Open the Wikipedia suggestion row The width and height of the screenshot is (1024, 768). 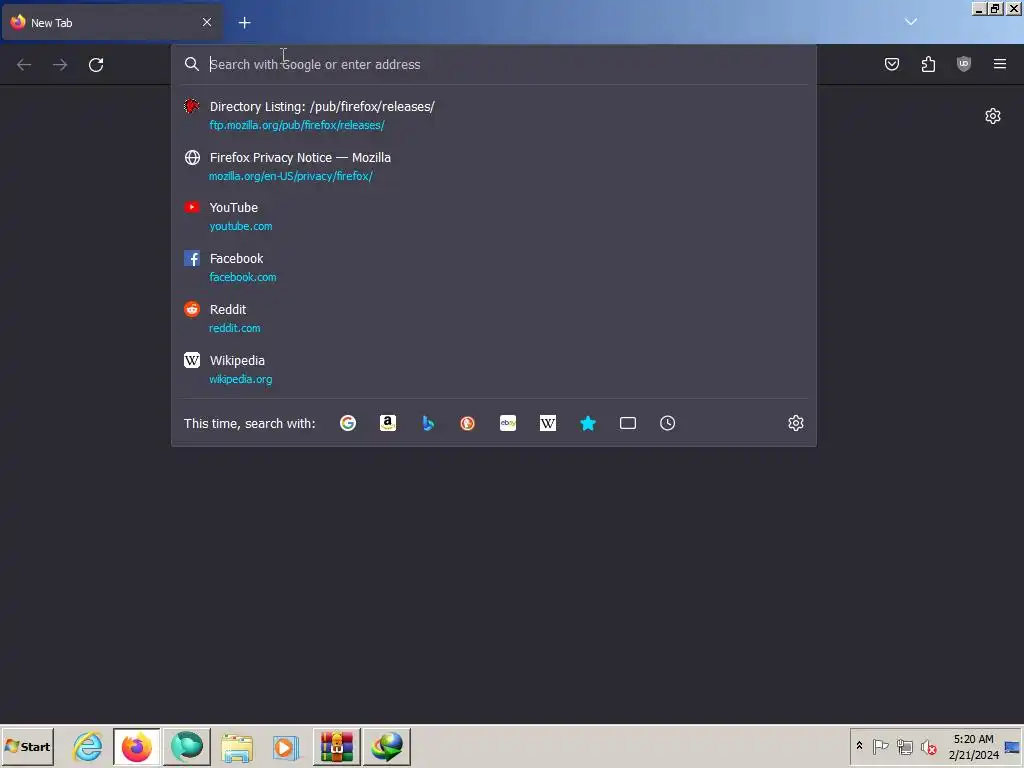[x=494, y=369]
